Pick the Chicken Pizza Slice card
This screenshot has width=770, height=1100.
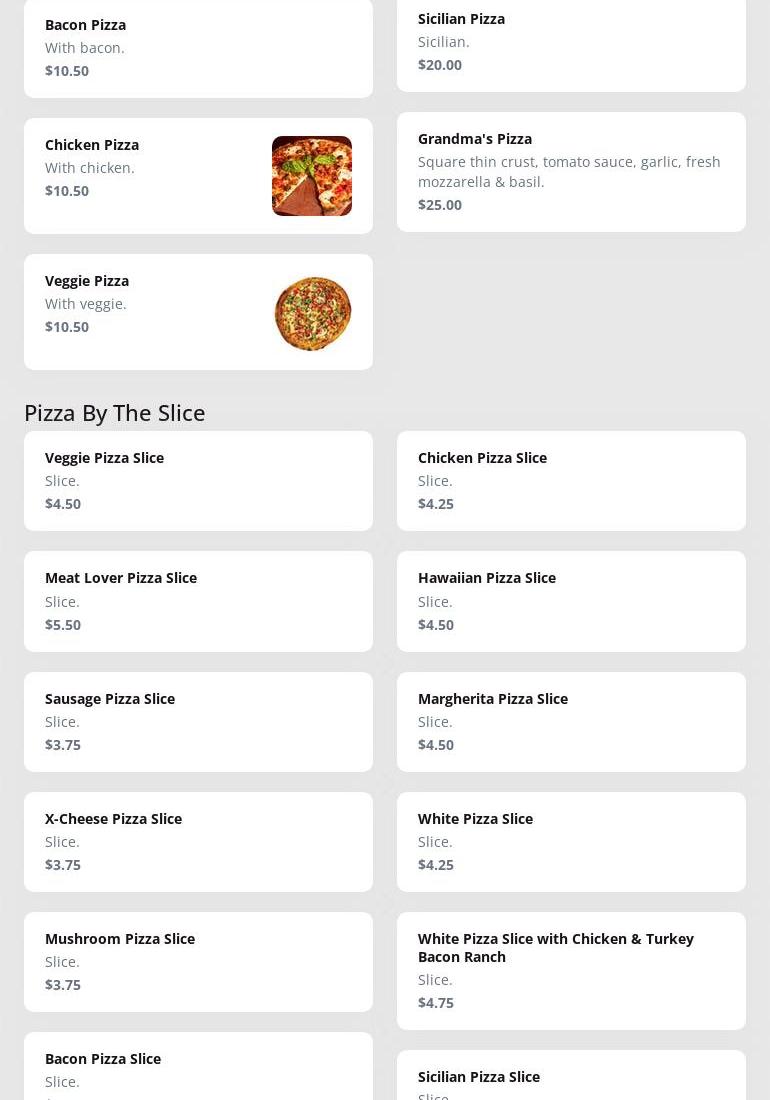571,480
